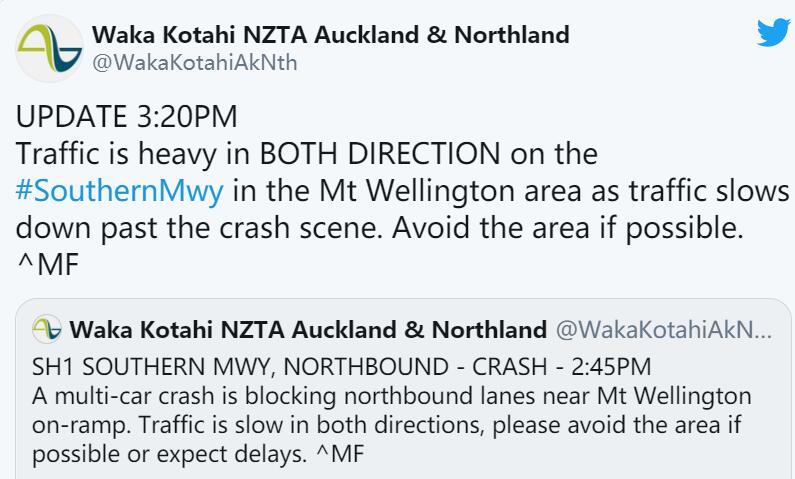This screenshot has height=479, width=795.
Task: Click the small avatar in quoted tweet
Action: click(x=47, y=329)
